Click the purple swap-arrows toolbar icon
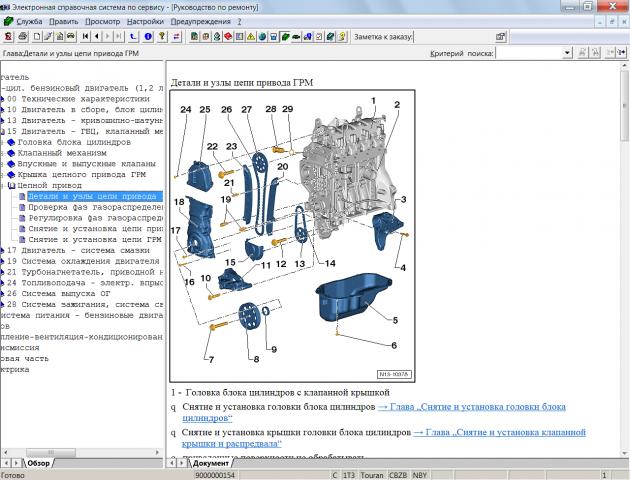630x480 pixels. (x=176, y=37)
